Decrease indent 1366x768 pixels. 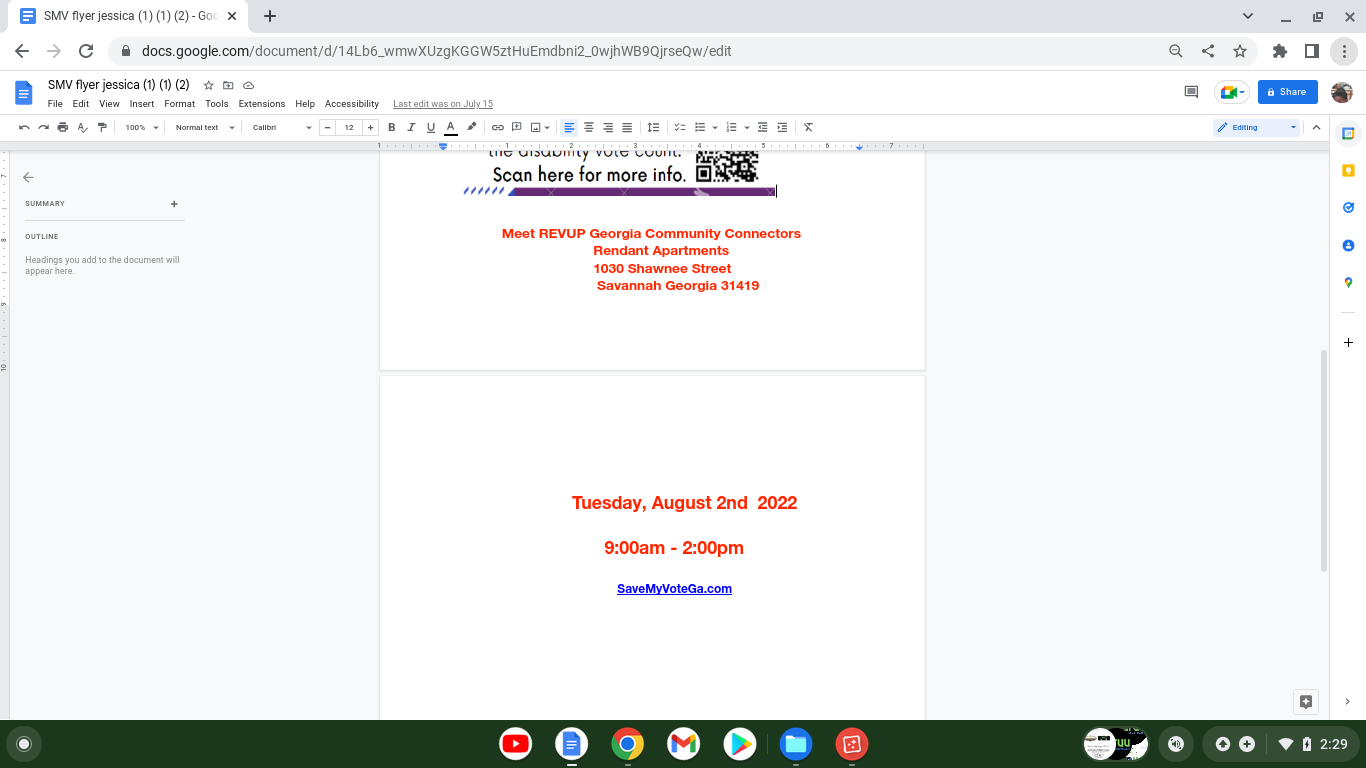(x=763, y=127)
